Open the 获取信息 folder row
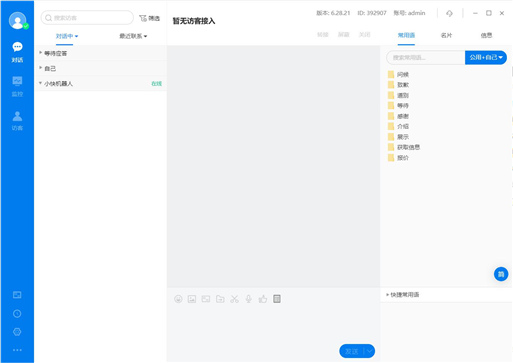 tap(404, 147)
